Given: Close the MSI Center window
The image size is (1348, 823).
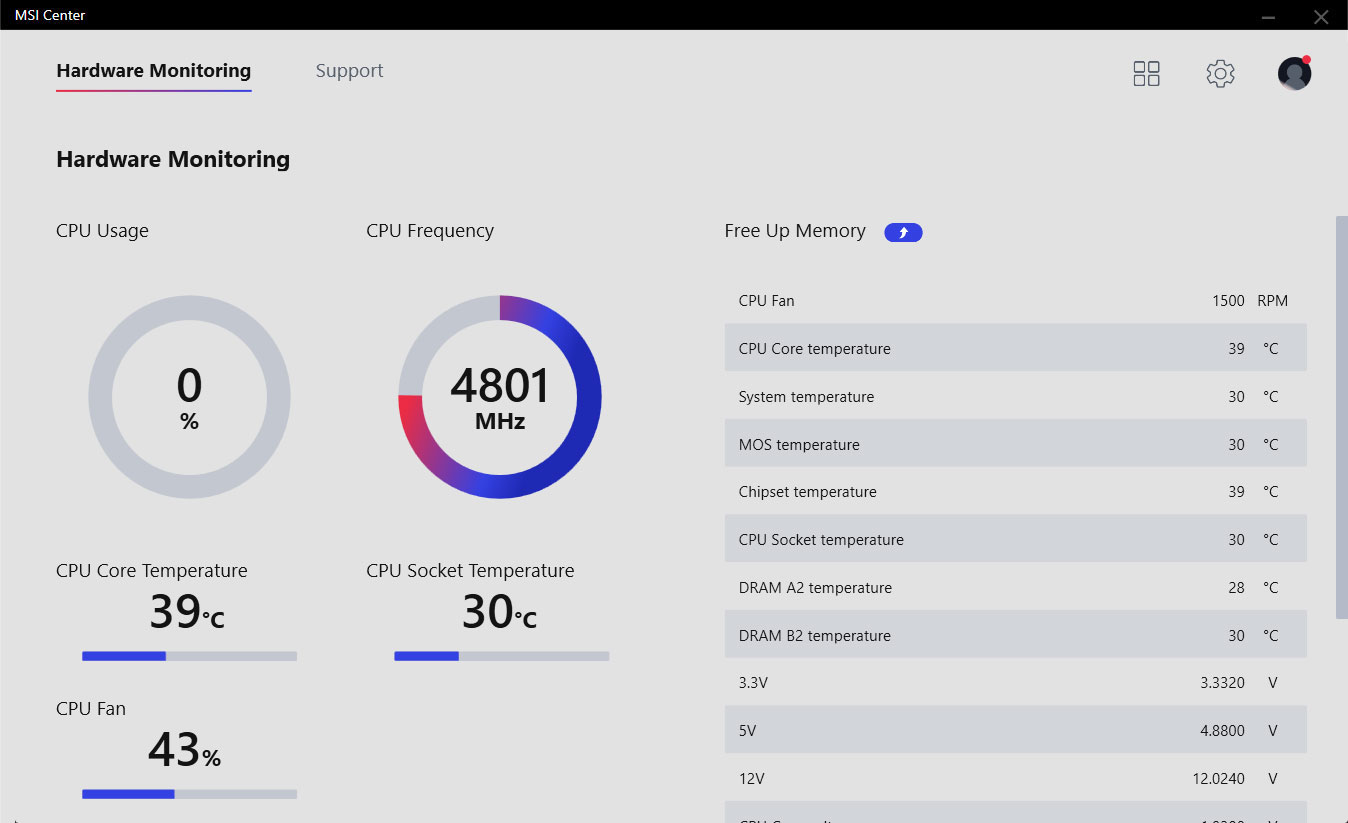Looking at the screenshot, I should 1321,16.
